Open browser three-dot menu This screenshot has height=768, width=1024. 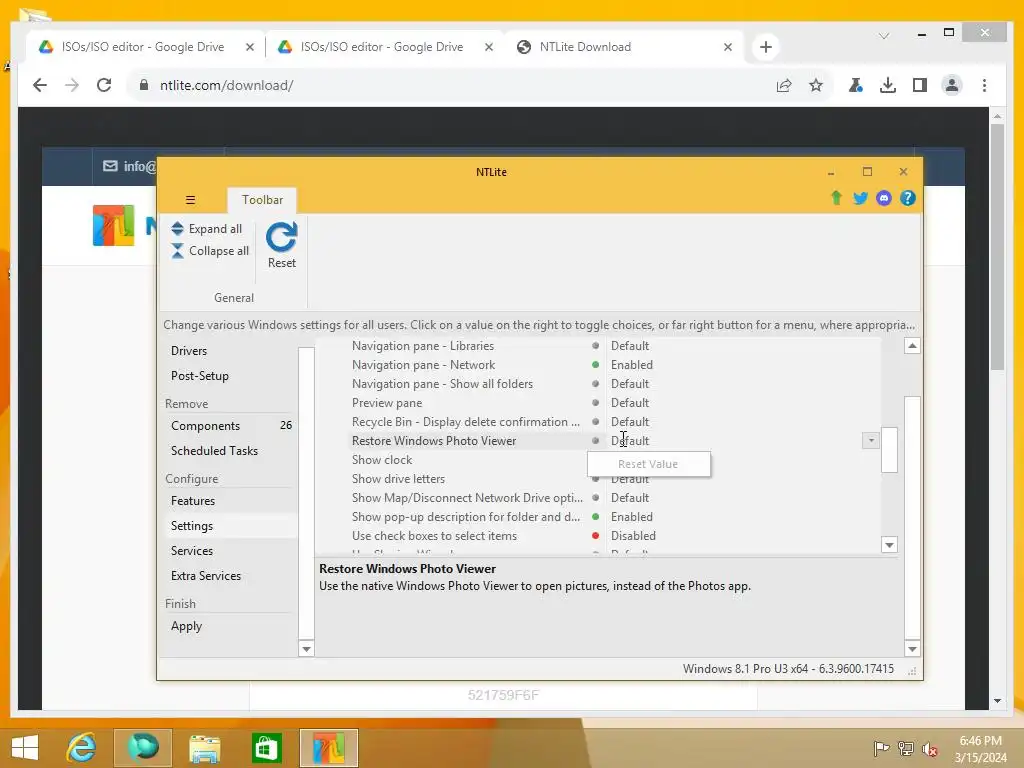coord(984,85)
